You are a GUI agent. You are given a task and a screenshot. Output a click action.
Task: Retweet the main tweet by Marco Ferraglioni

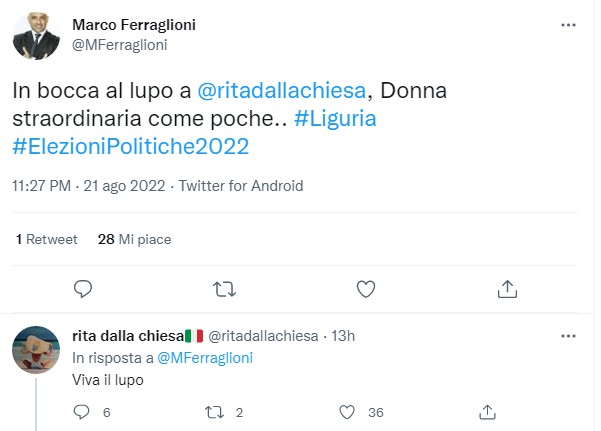pos(225,289)
